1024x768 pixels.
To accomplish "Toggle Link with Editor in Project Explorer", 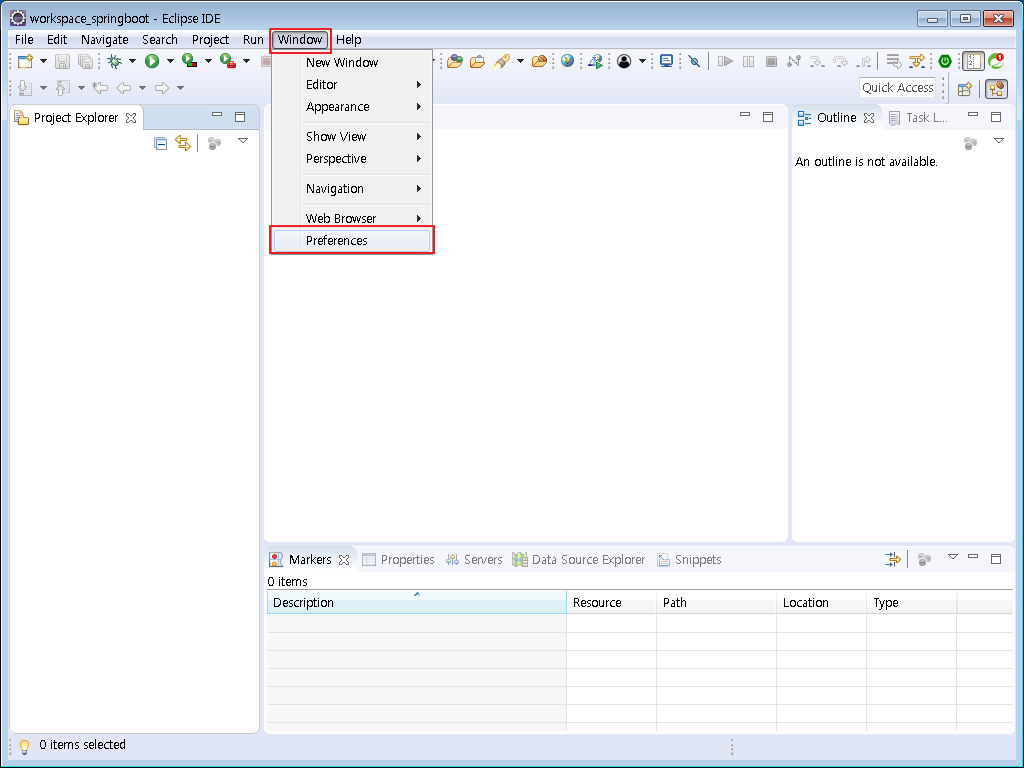I will (183, 143).
